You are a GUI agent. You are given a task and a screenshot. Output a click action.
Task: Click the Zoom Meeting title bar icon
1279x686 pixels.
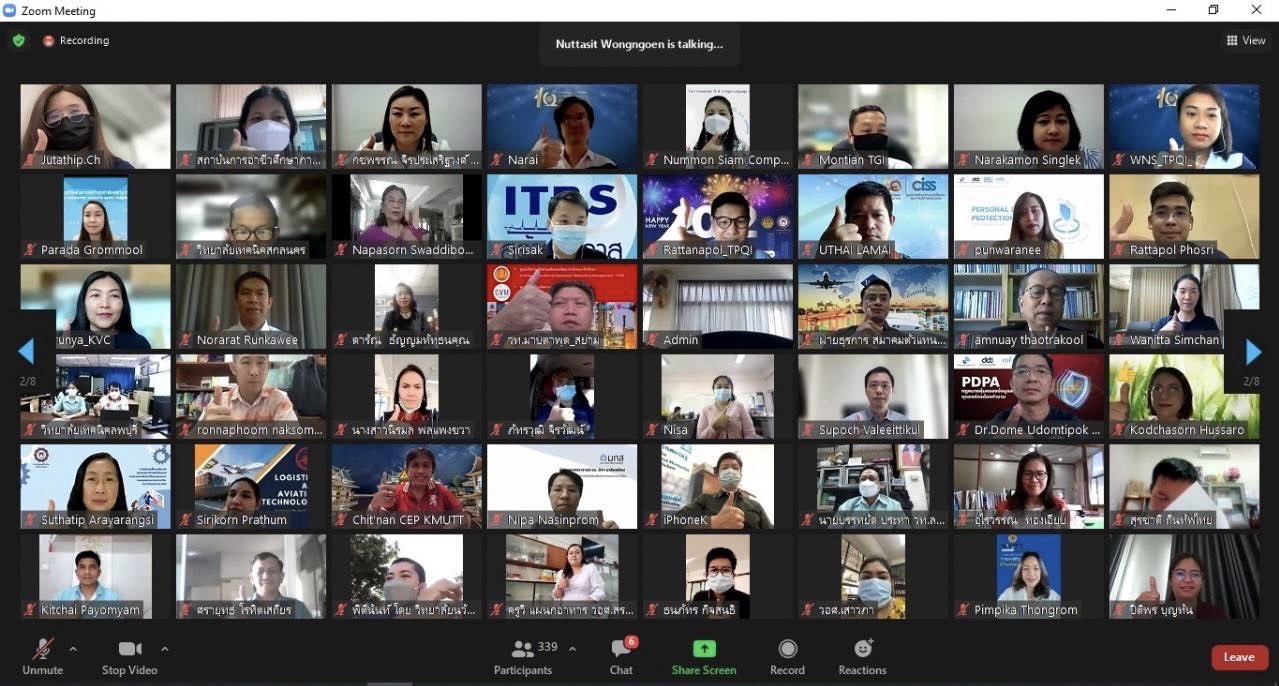coord(10,11)
